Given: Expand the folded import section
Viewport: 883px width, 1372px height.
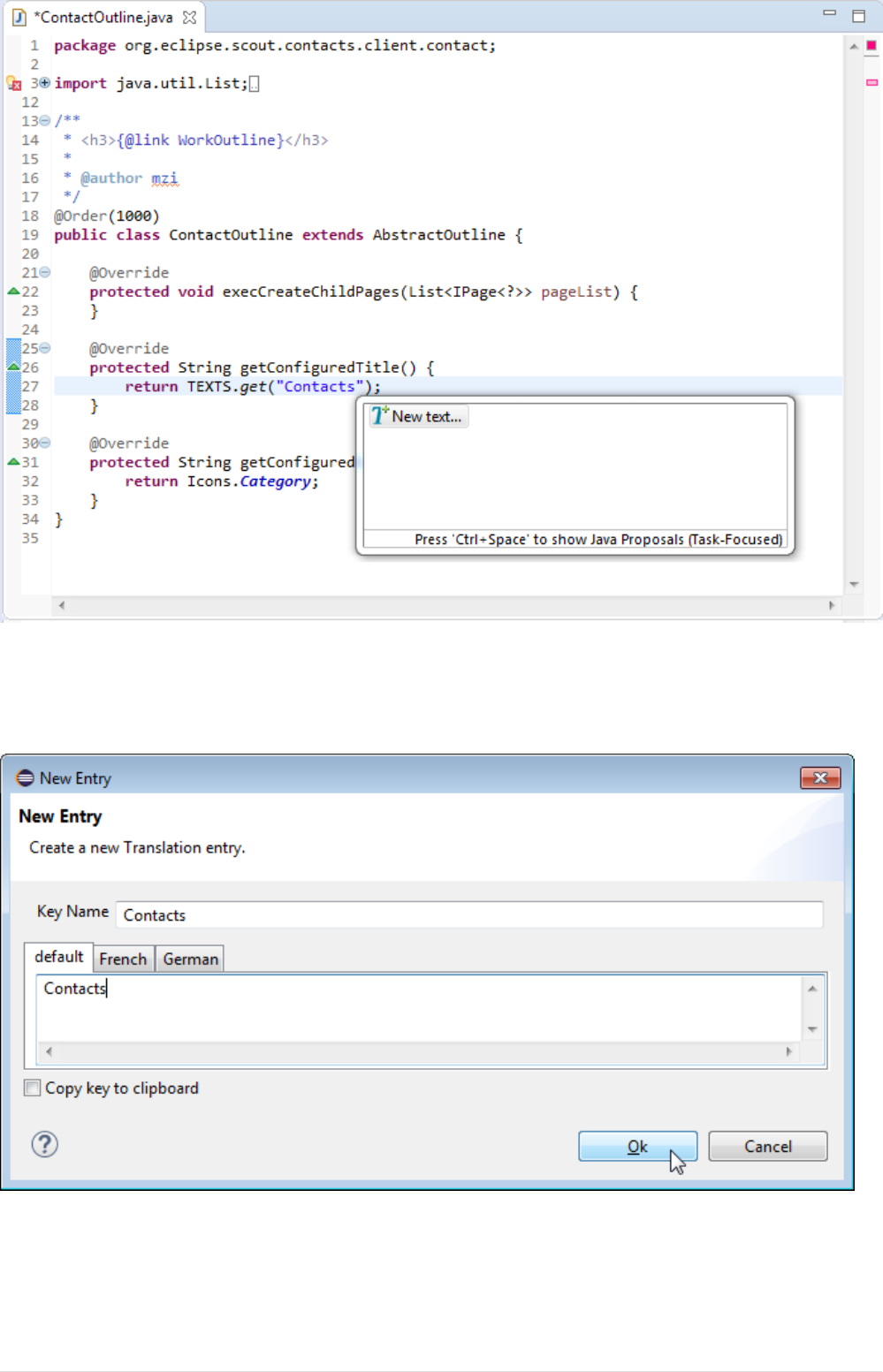Looking at the screenshot, I should click(44, 83).
